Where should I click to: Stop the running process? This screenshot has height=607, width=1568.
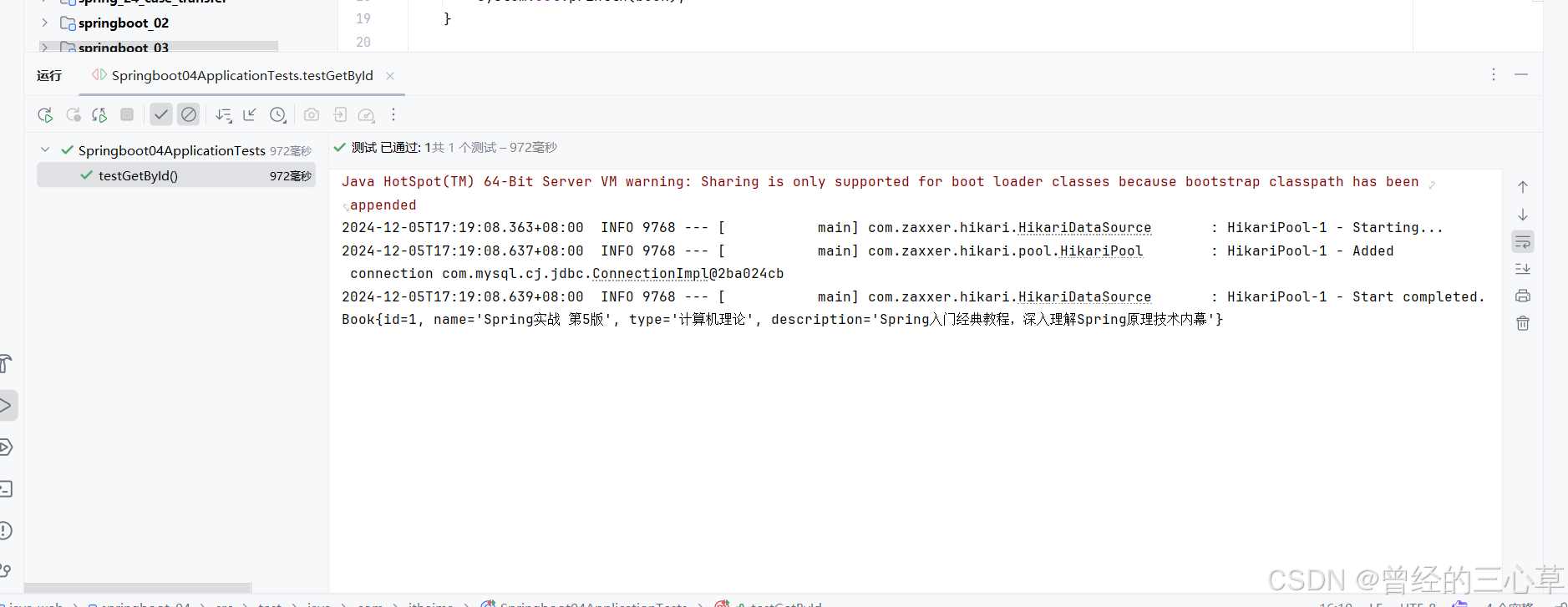point(127,114)
